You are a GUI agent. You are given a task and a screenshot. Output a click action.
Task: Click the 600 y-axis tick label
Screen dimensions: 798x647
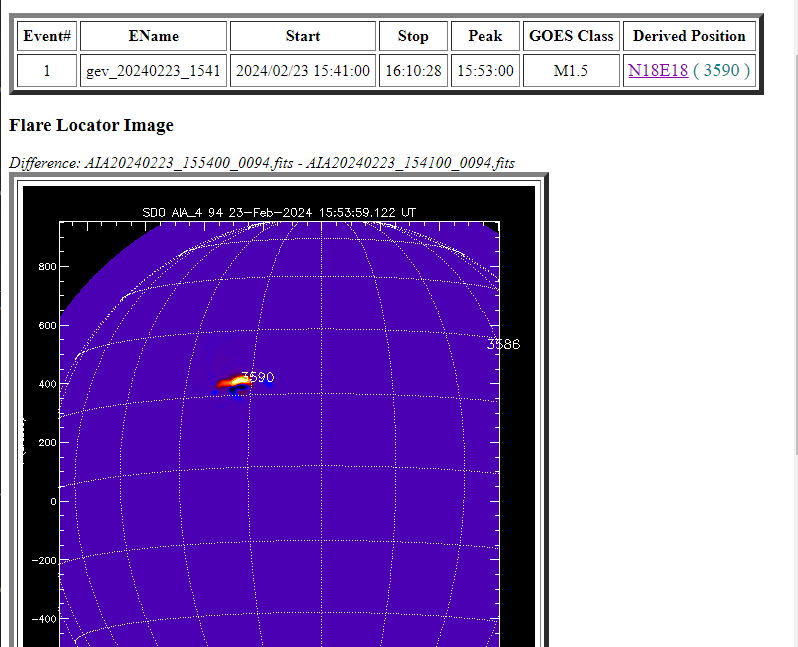[47, 325]
